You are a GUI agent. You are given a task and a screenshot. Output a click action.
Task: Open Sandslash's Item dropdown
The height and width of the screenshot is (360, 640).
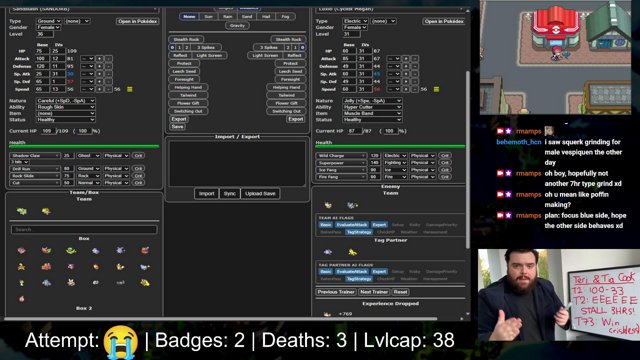coord(66,113)
